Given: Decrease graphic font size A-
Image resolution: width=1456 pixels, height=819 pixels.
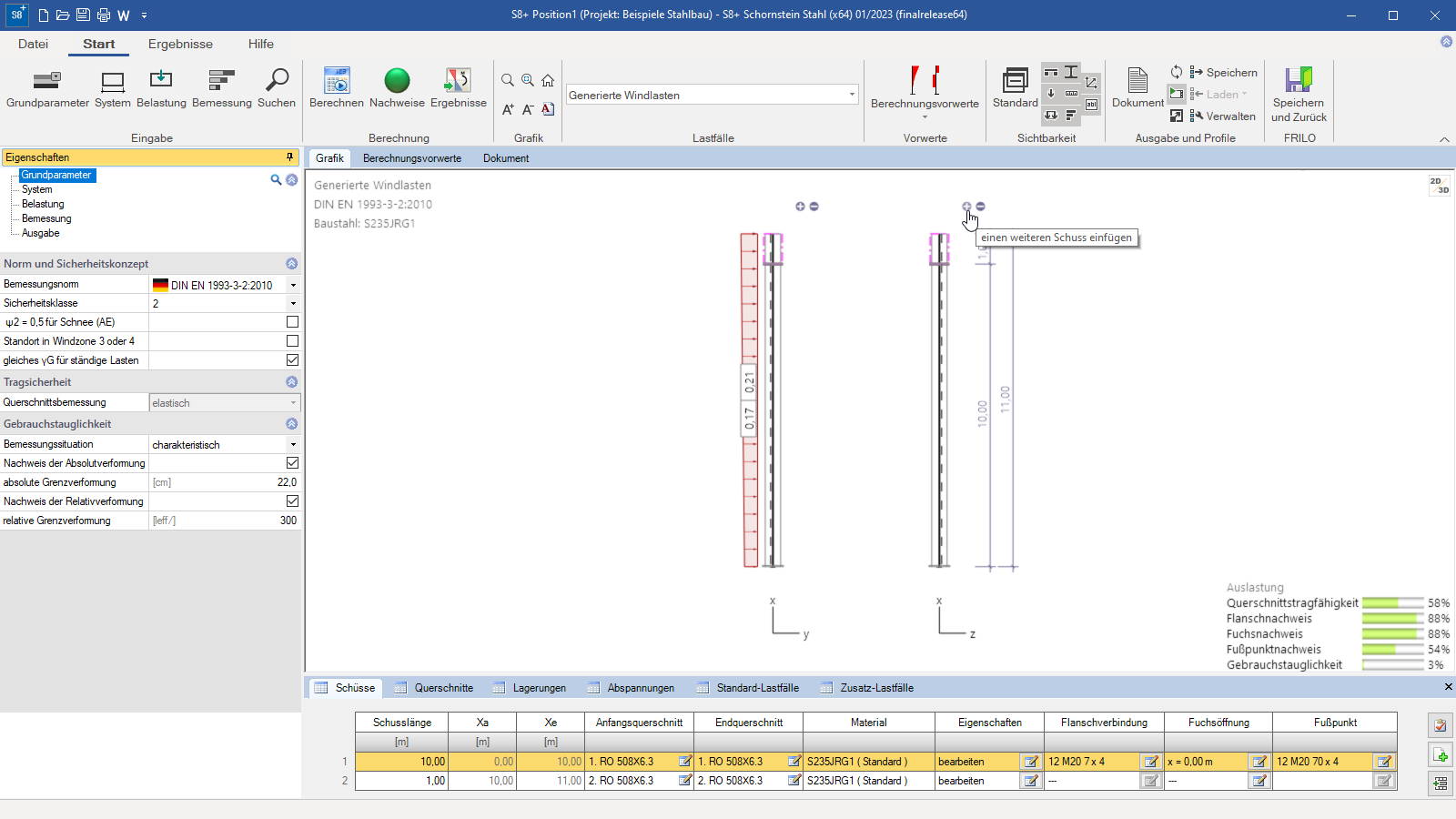Looking at the screenshot, I should pos(528,109).
